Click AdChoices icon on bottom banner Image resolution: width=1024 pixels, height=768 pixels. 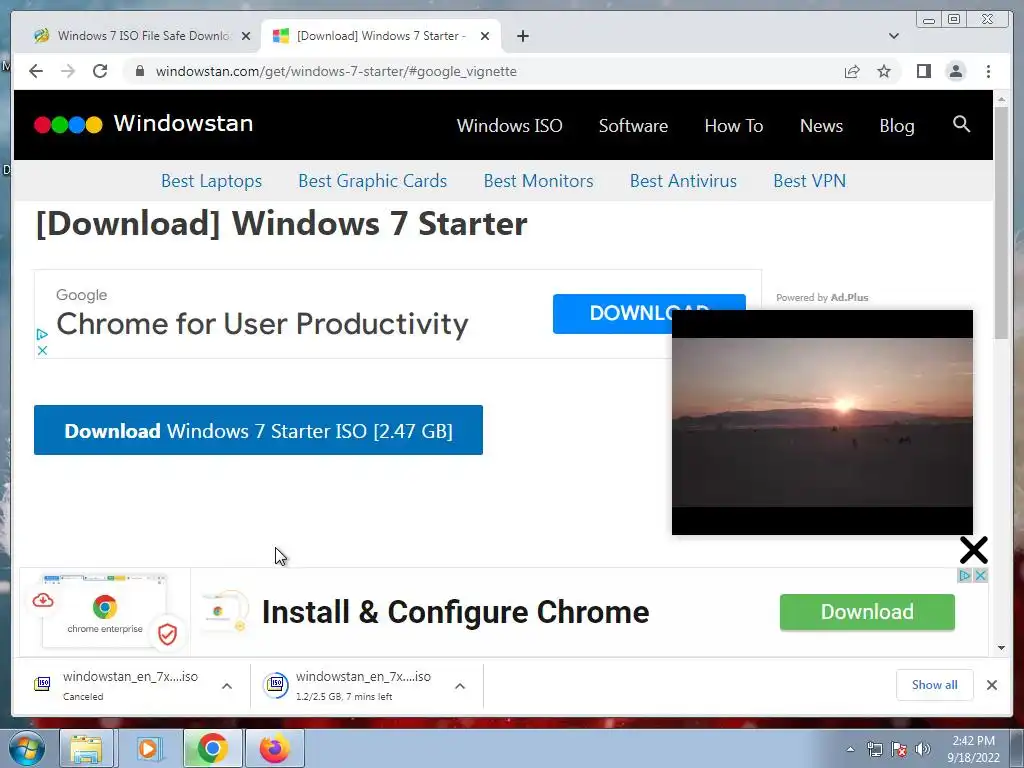965,575
